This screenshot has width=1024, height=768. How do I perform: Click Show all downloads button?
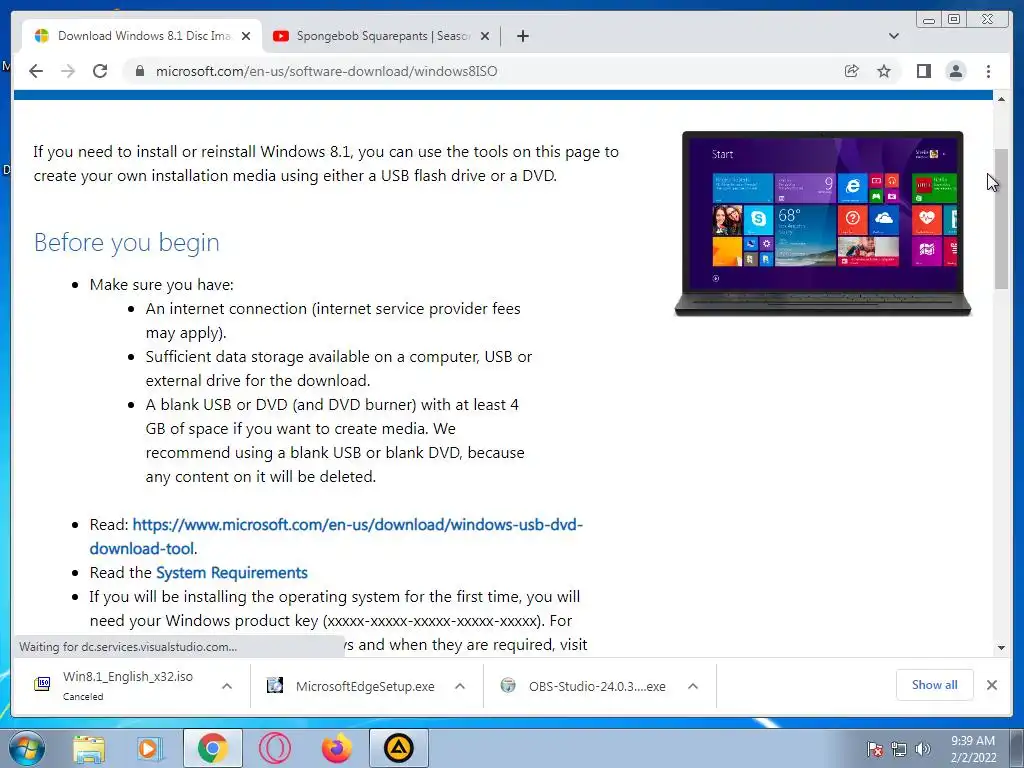(x=935, y=684)
